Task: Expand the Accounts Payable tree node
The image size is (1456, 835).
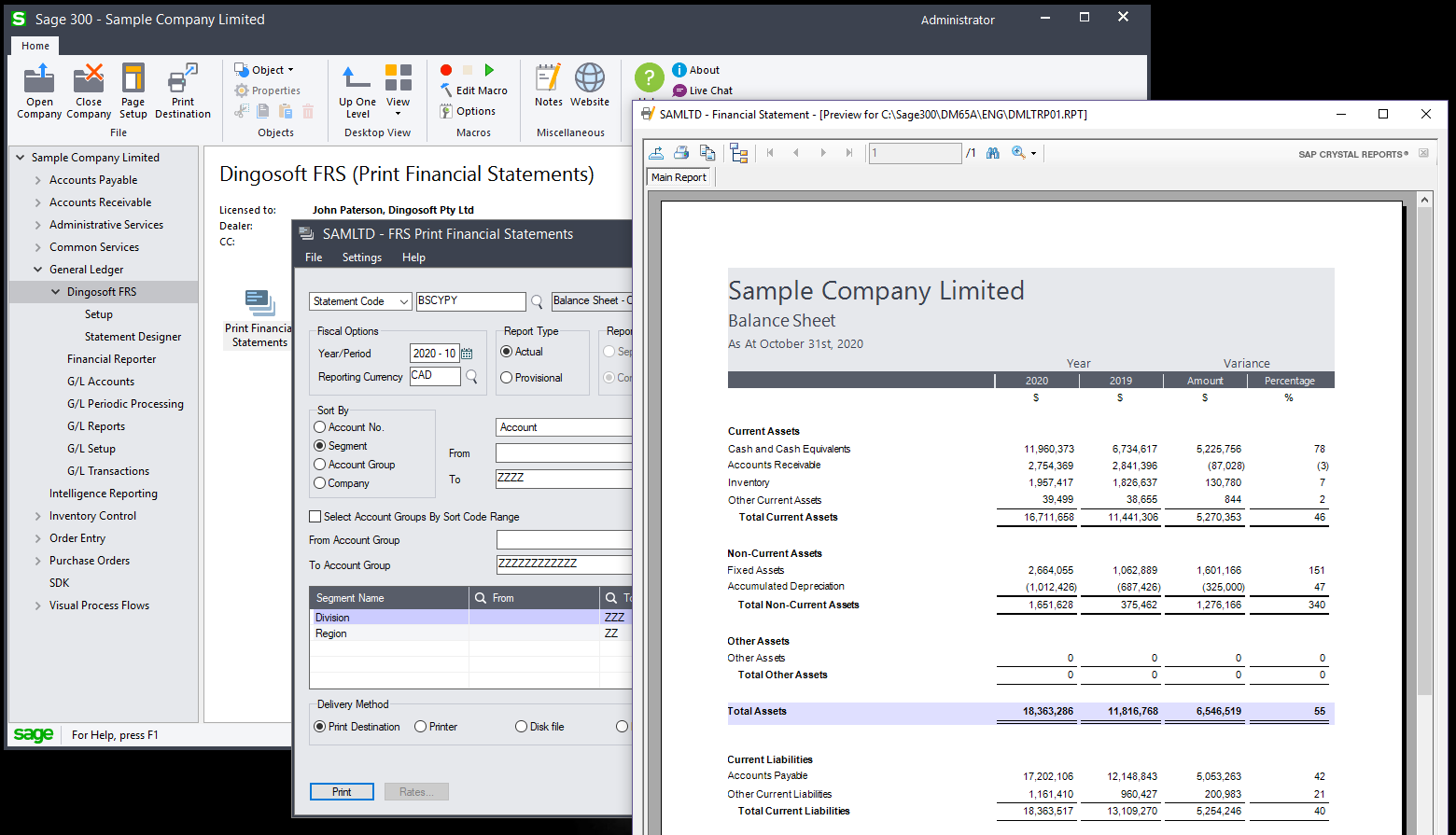Action: pos(37,180)
